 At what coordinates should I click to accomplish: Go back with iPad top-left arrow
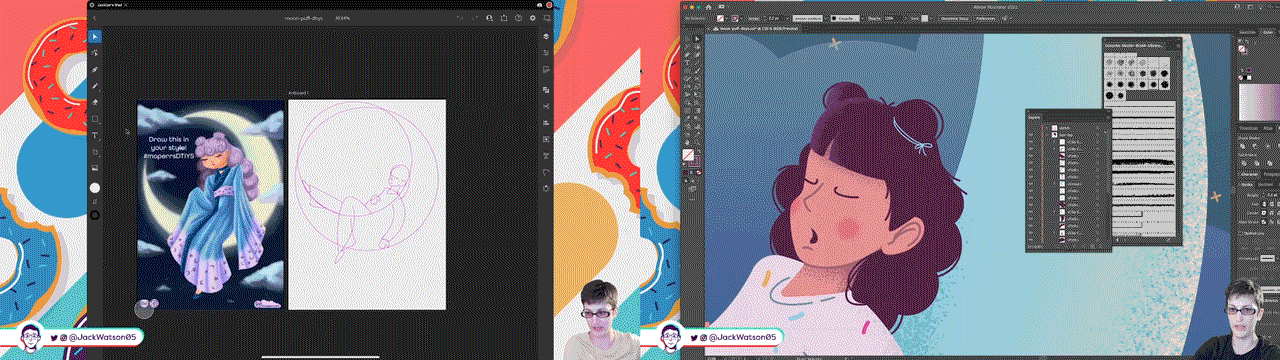coord(95,18)
